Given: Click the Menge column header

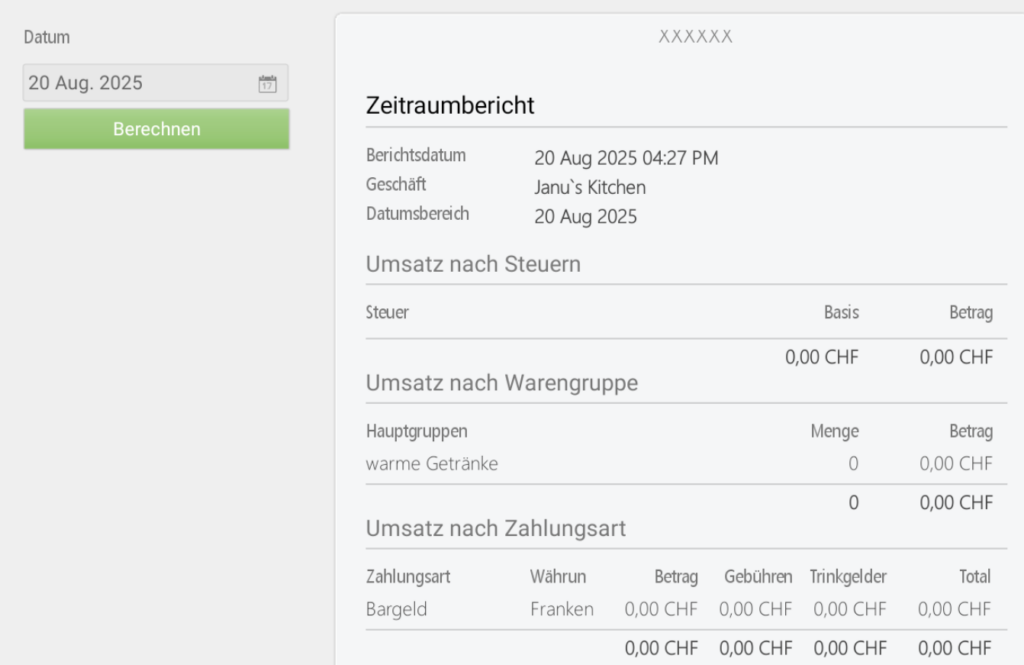Looking at the screenshot, I should click(x=835, y=431).
